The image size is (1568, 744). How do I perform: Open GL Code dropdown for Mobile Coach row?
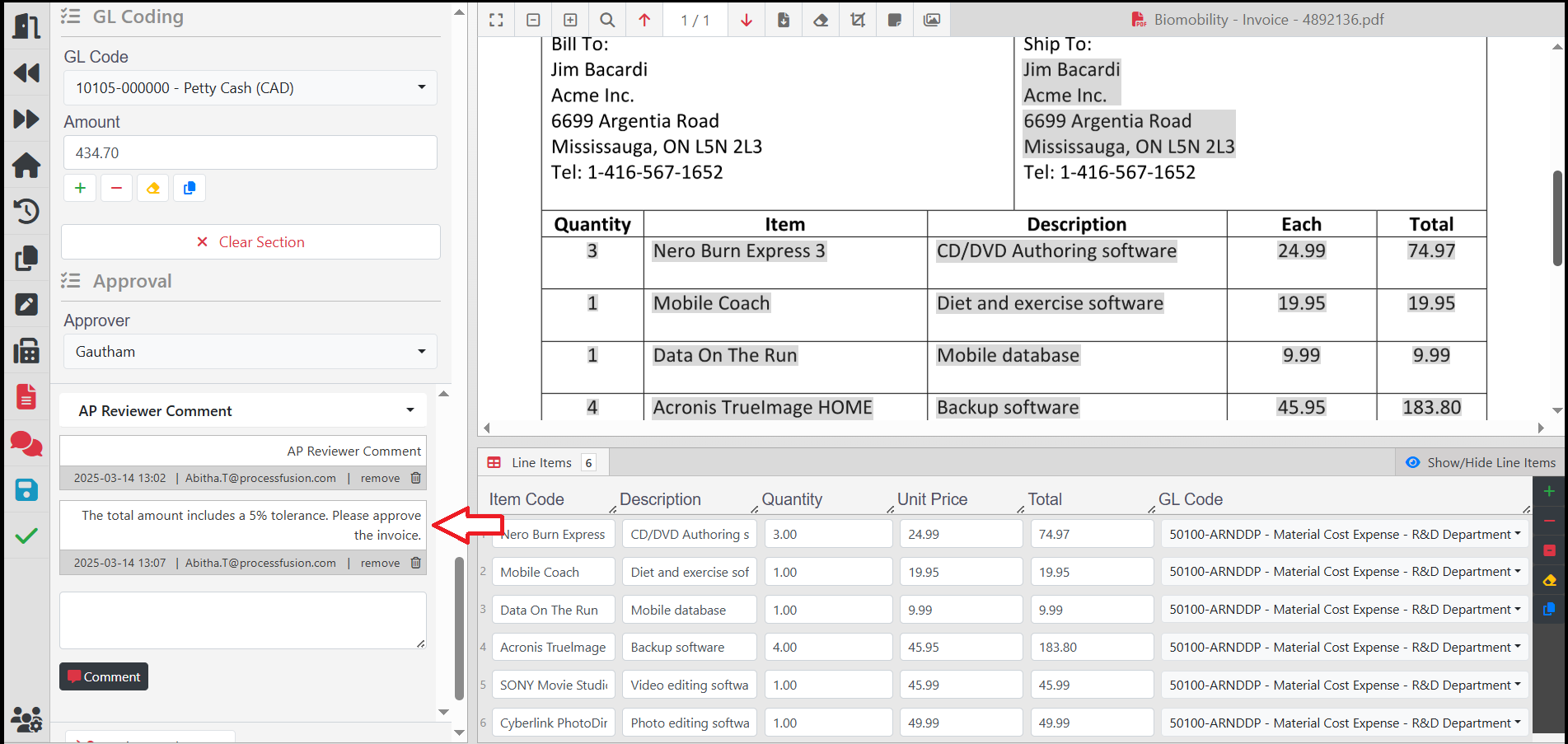point(1345,572)
